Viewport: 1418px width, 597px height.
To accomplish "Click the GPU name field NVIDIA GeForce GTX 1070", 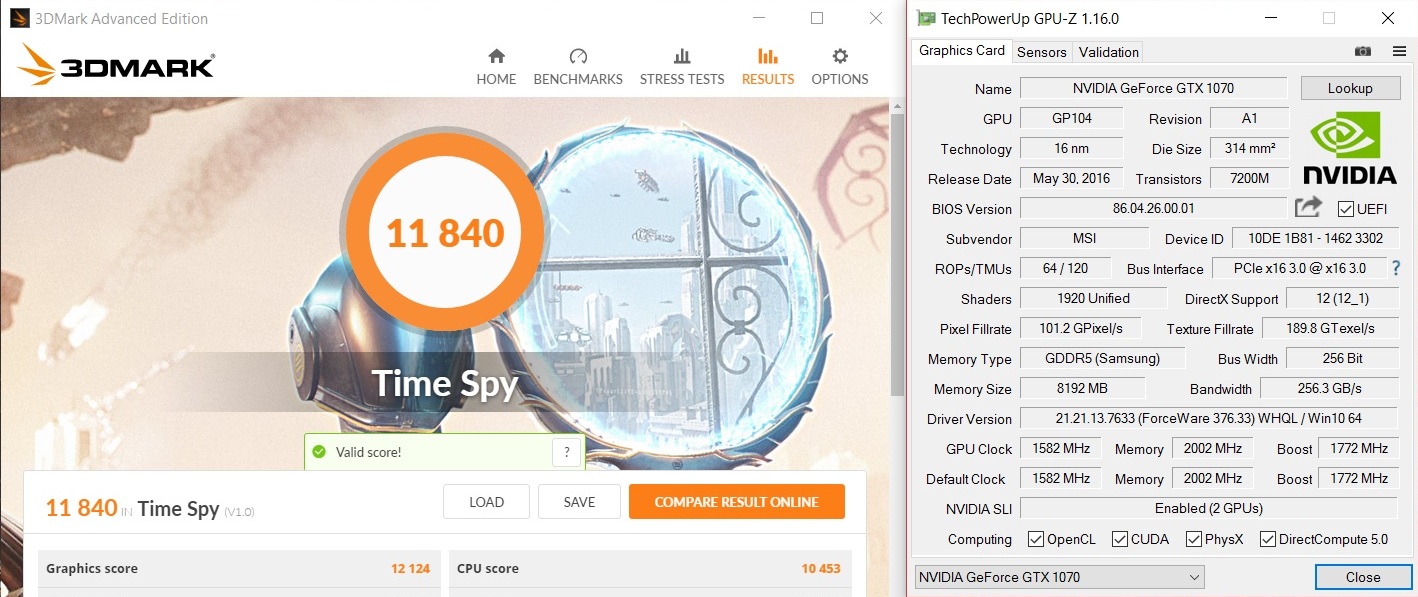I will 1153,88.
